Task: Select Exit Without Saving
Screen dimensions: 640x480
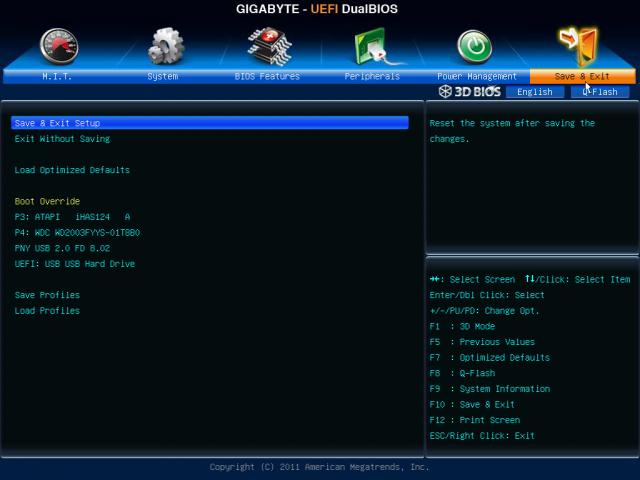Action: click(62, 139)
